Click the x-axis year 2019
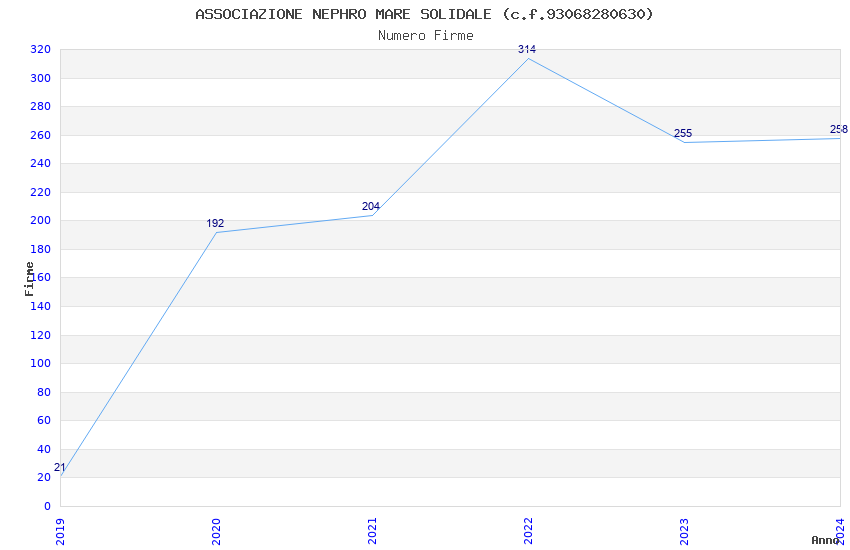This screenshot has height=550, width=850. pyautogui.click(x=60, y=532)
